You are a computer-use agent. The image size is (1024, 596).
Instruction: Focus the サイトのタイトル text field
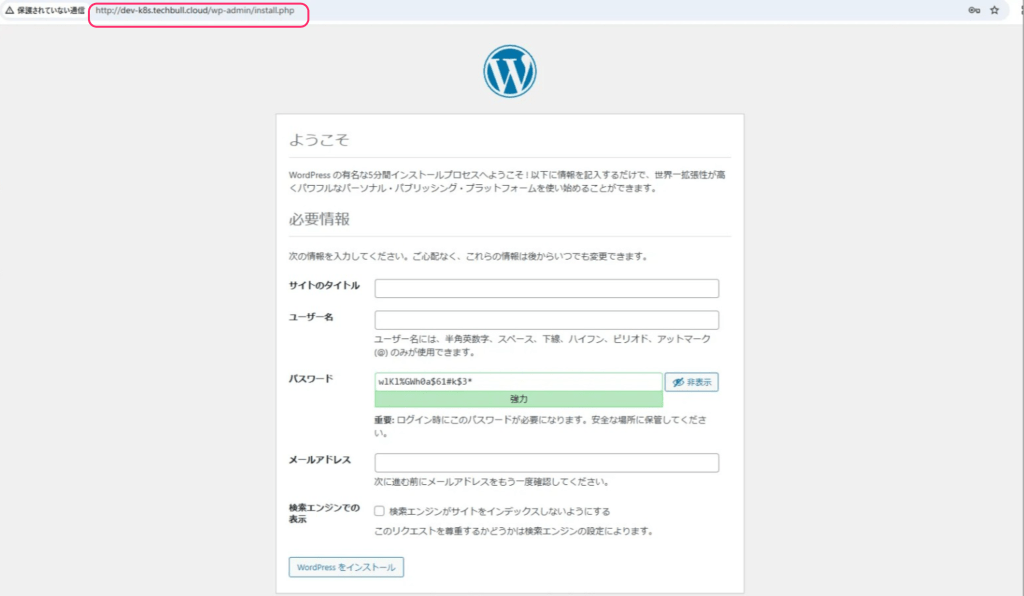(x=546, y=289)
